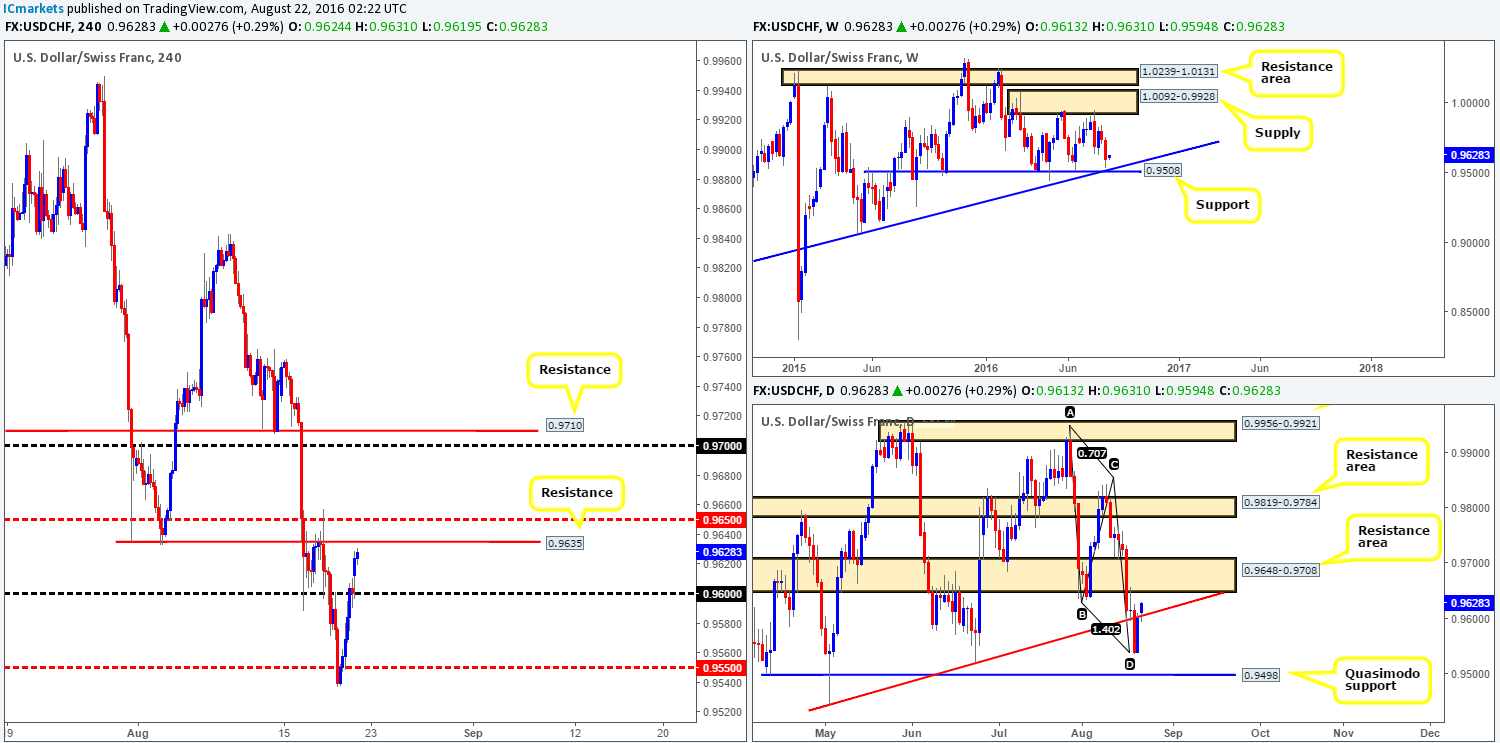Select the U.S. Dollar/Swiss Franc, 240 chart label
1500x743 pixels.
(97, 57)
